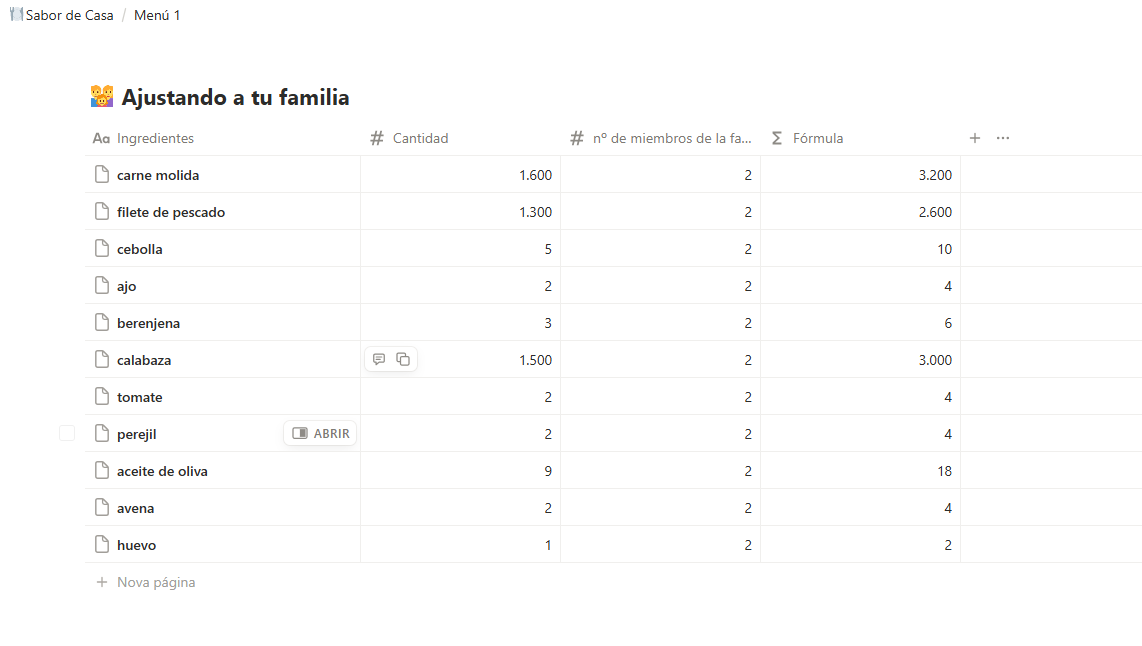The image size is (1142, 646).
Task: Go to Sabor de Casa breadcrumb
Action: pos(69,15)
